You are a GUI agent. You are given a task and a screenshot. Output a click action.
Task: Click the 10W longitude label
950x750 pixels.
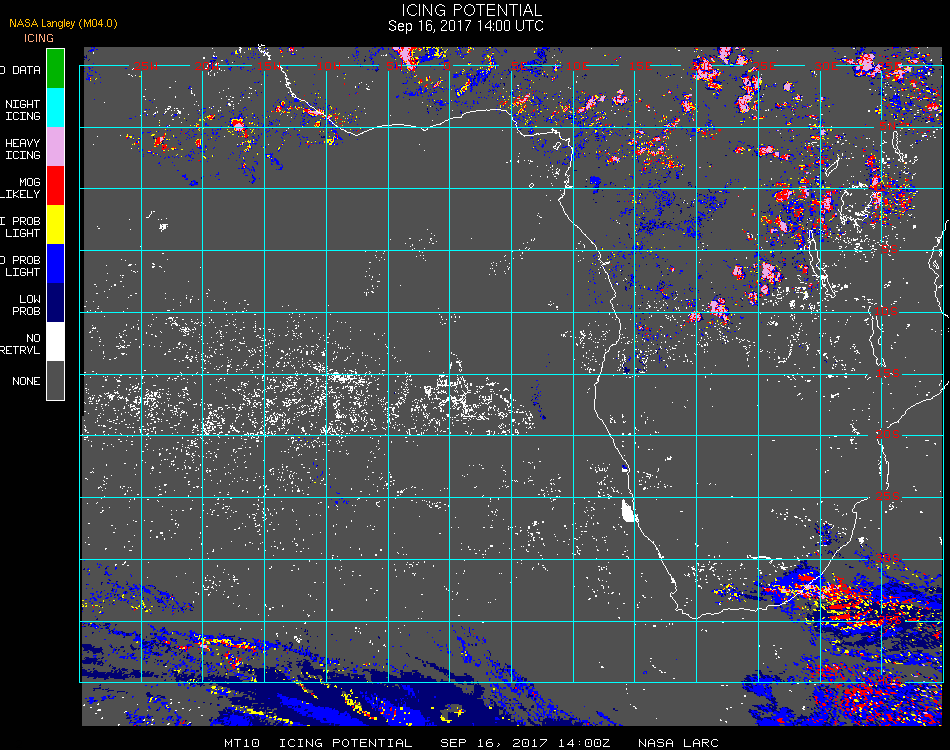pos(329,66)
